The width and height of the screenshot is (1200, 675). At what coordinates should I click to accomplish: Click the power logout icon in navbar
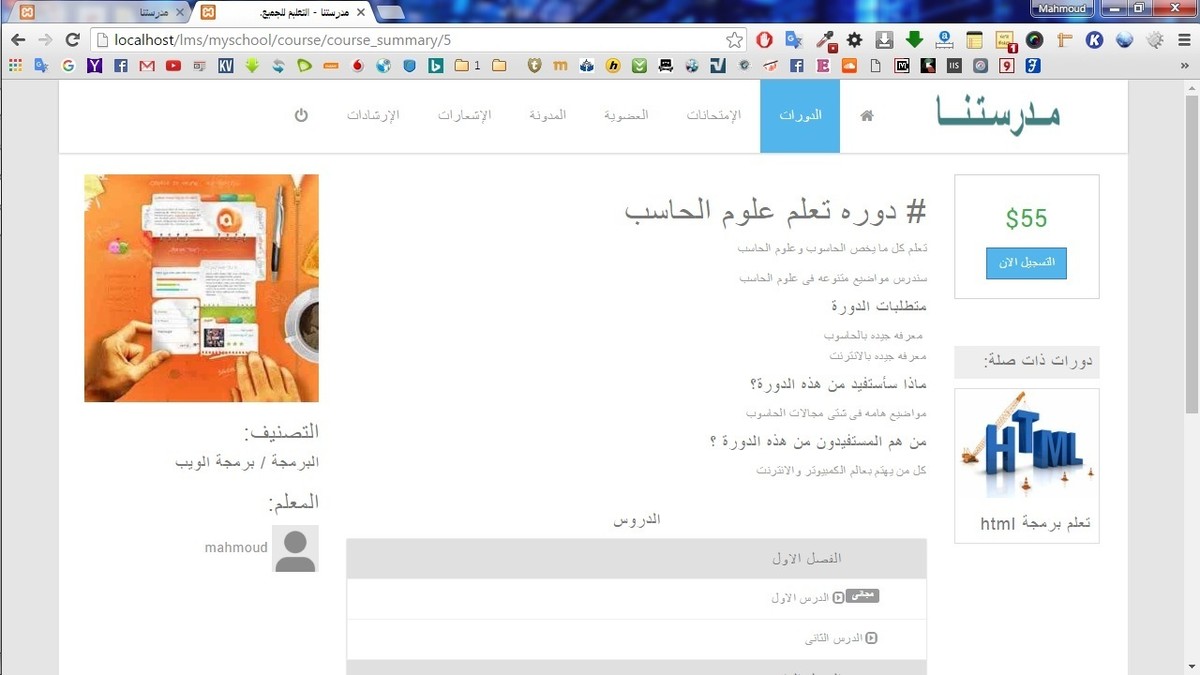click(x=301, y=115)
